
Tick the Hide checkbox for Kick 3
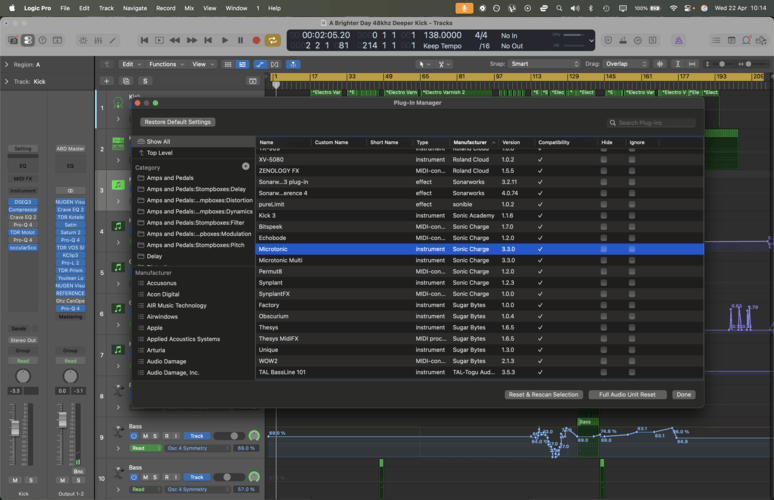[604, 216]
